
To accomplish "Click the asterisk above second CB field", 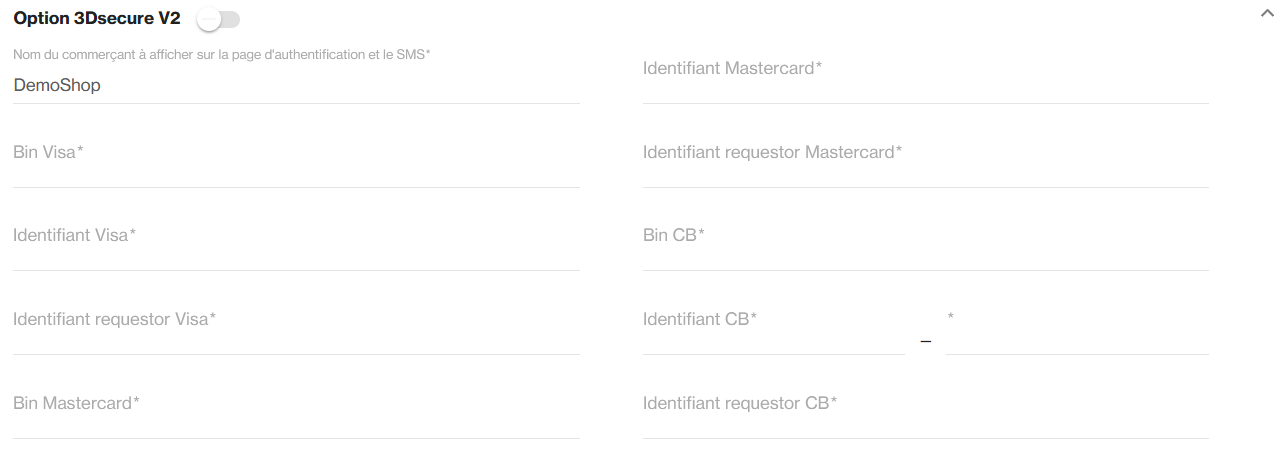I will coord(950,317).
